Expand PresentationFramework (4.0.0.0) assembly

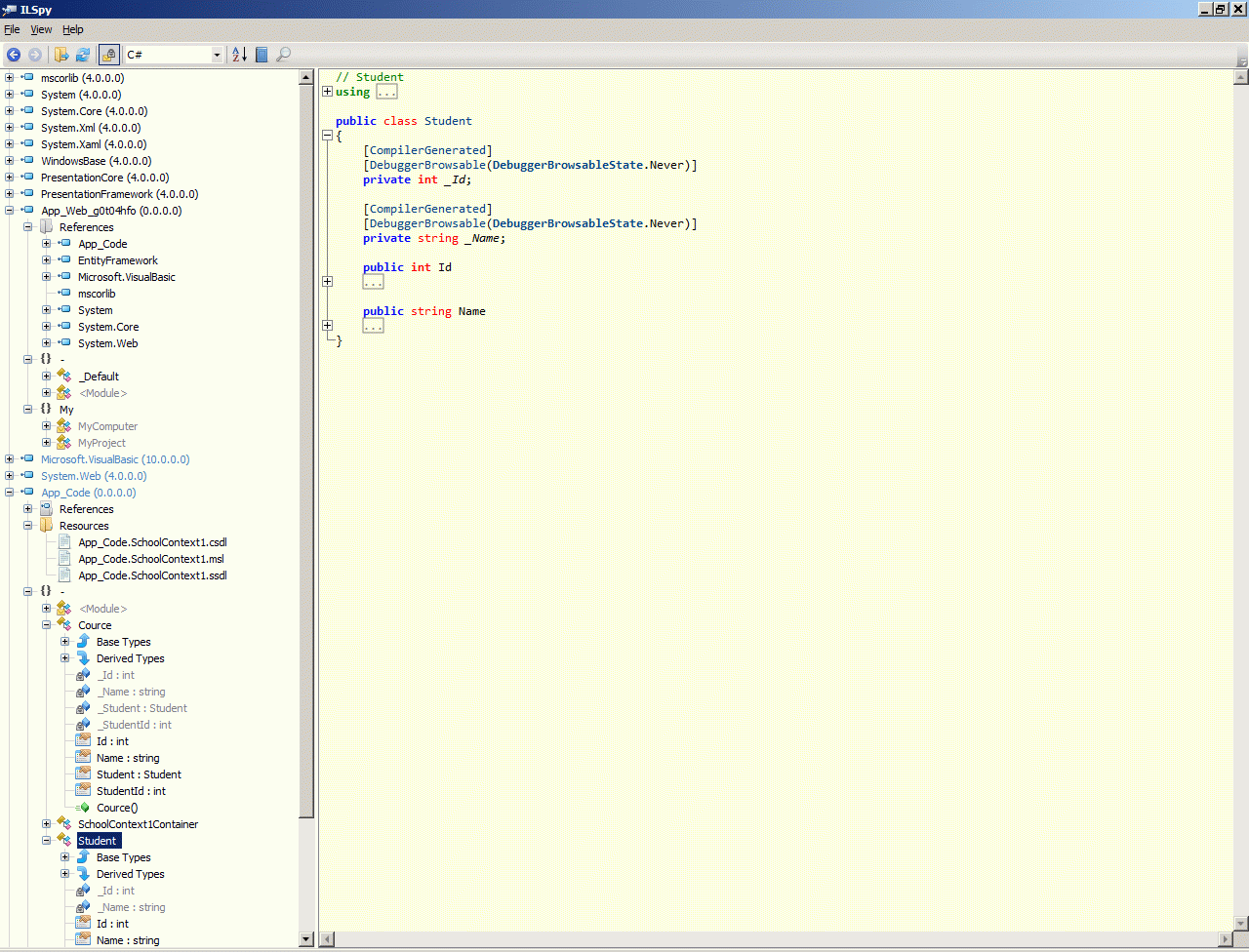(10, 194)
